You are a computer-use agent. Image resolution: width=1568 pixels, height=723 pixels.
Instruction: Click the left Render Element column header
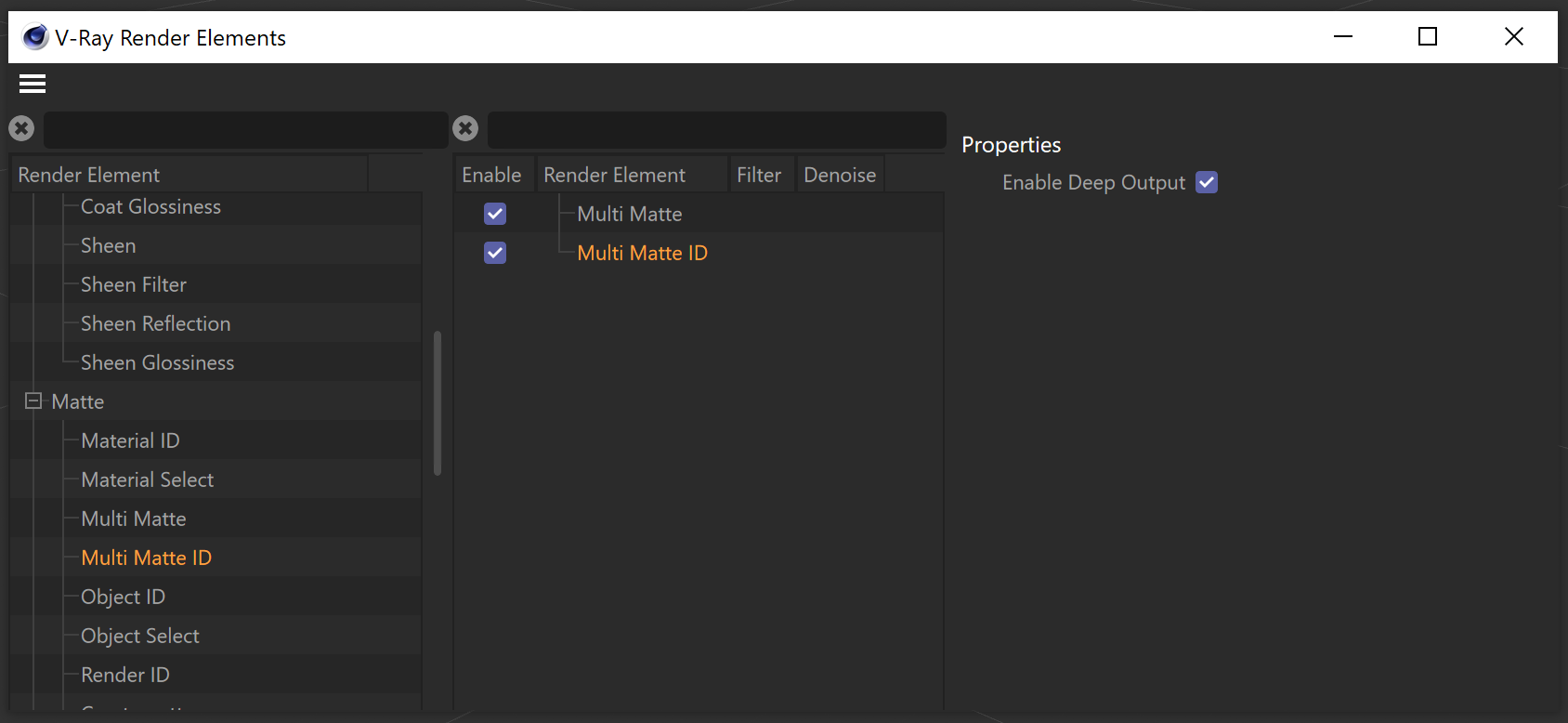[x=189, y=175]
